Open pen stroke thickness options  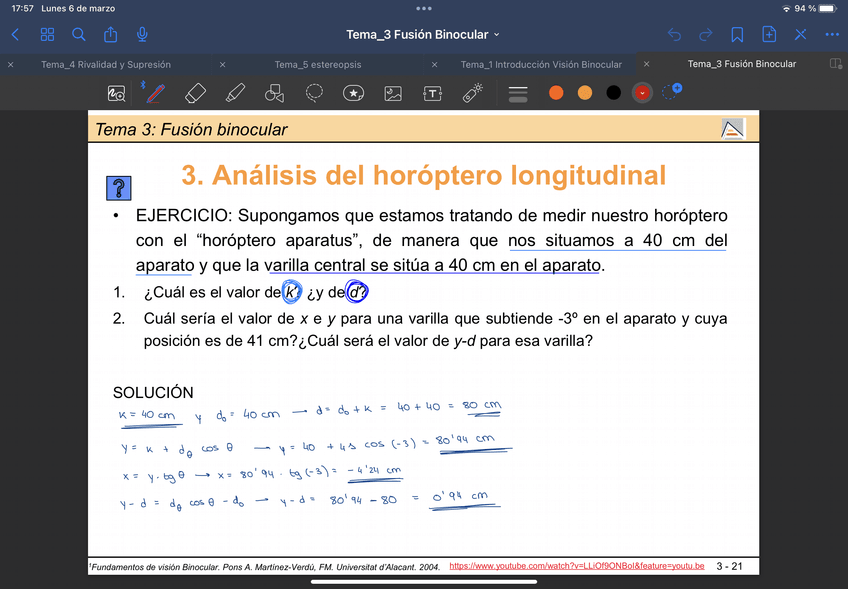pyautogui.click(x=518, y=93)
